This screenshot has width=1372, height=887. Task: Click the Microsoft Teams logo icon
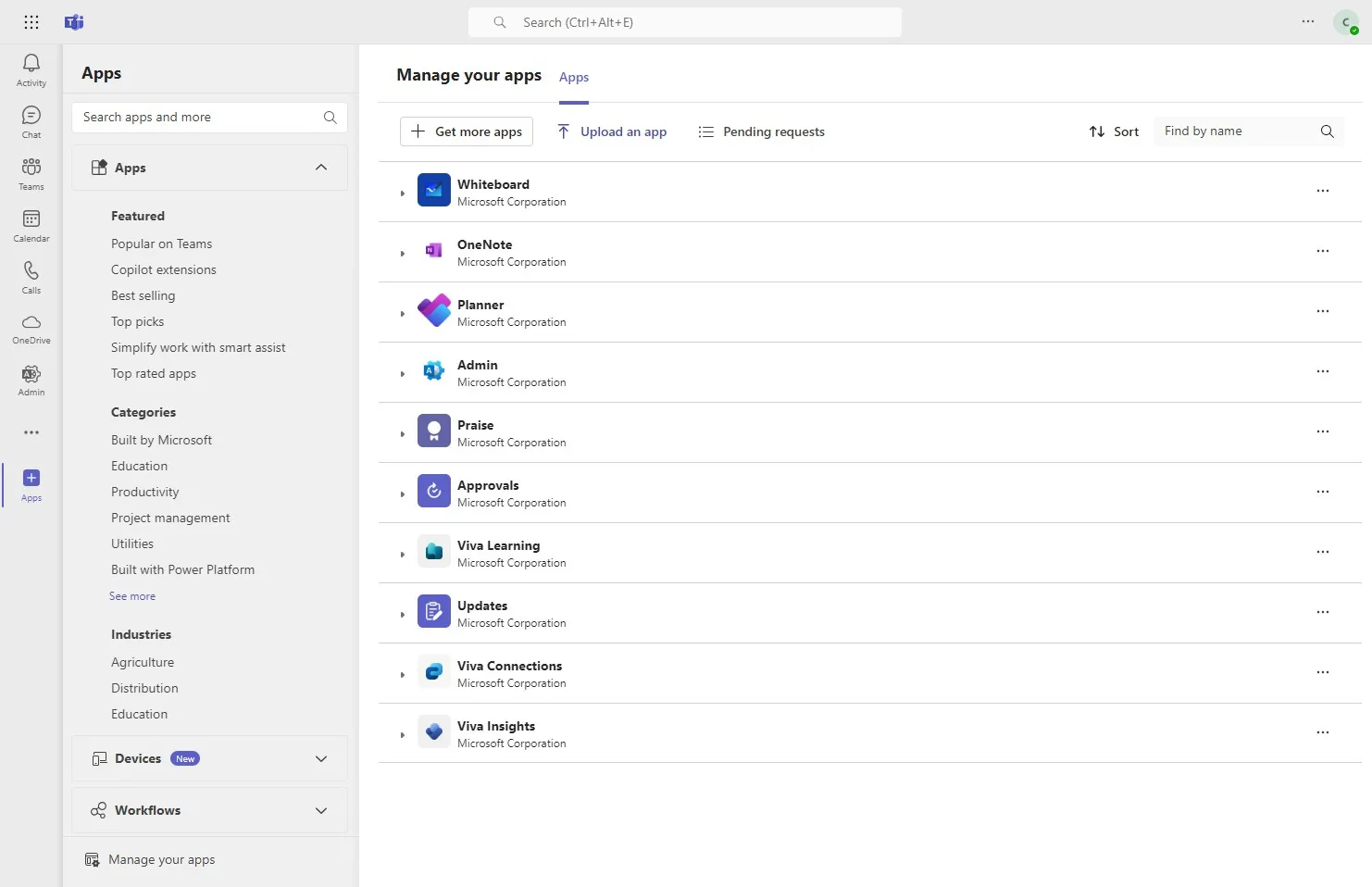point(74,22)
